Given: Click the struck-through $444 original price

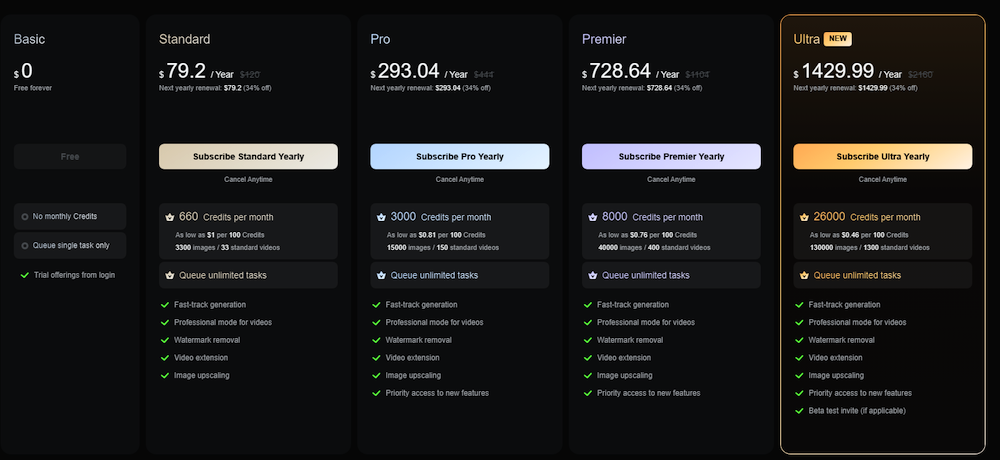Looking at the screenshot, I should click(x=484, y=75).
